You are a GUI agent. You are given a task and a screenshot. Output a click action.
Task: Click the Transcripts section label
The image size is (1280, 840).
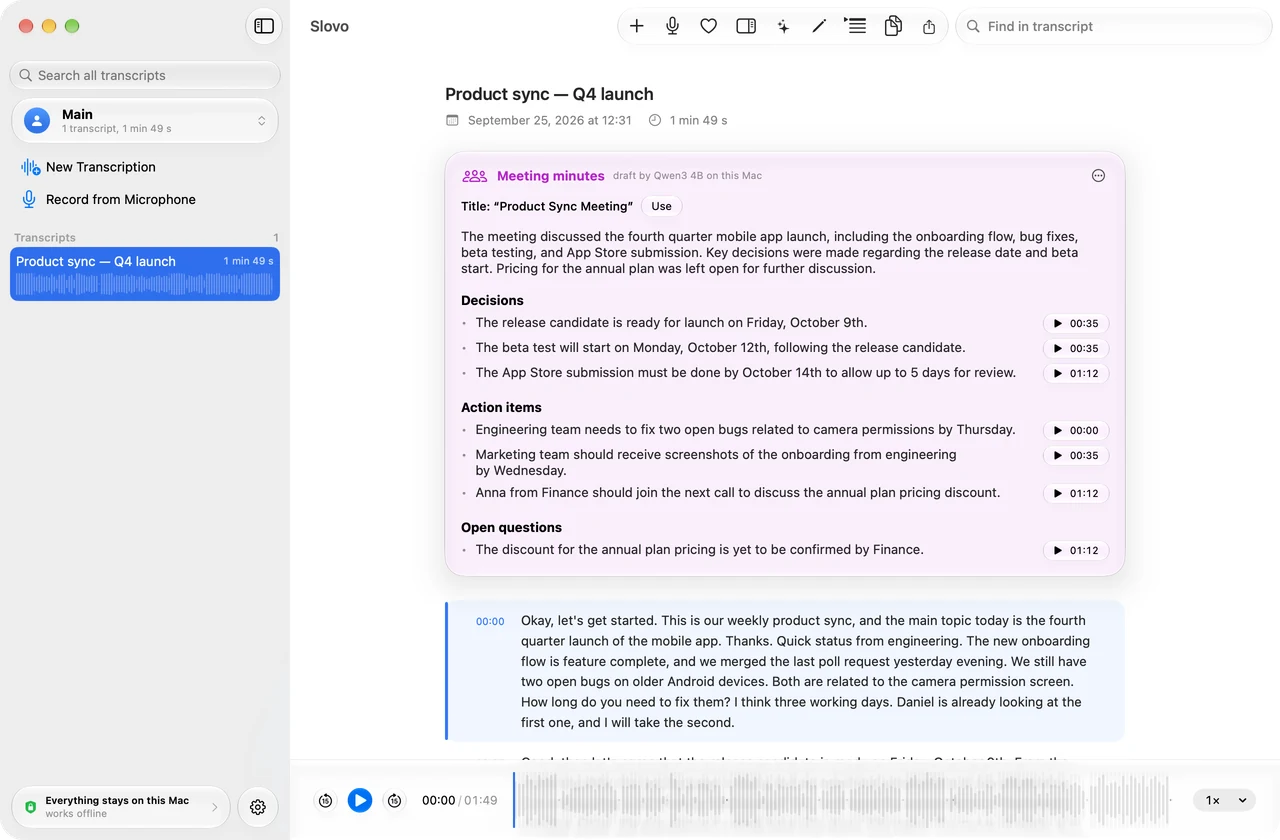45,237
